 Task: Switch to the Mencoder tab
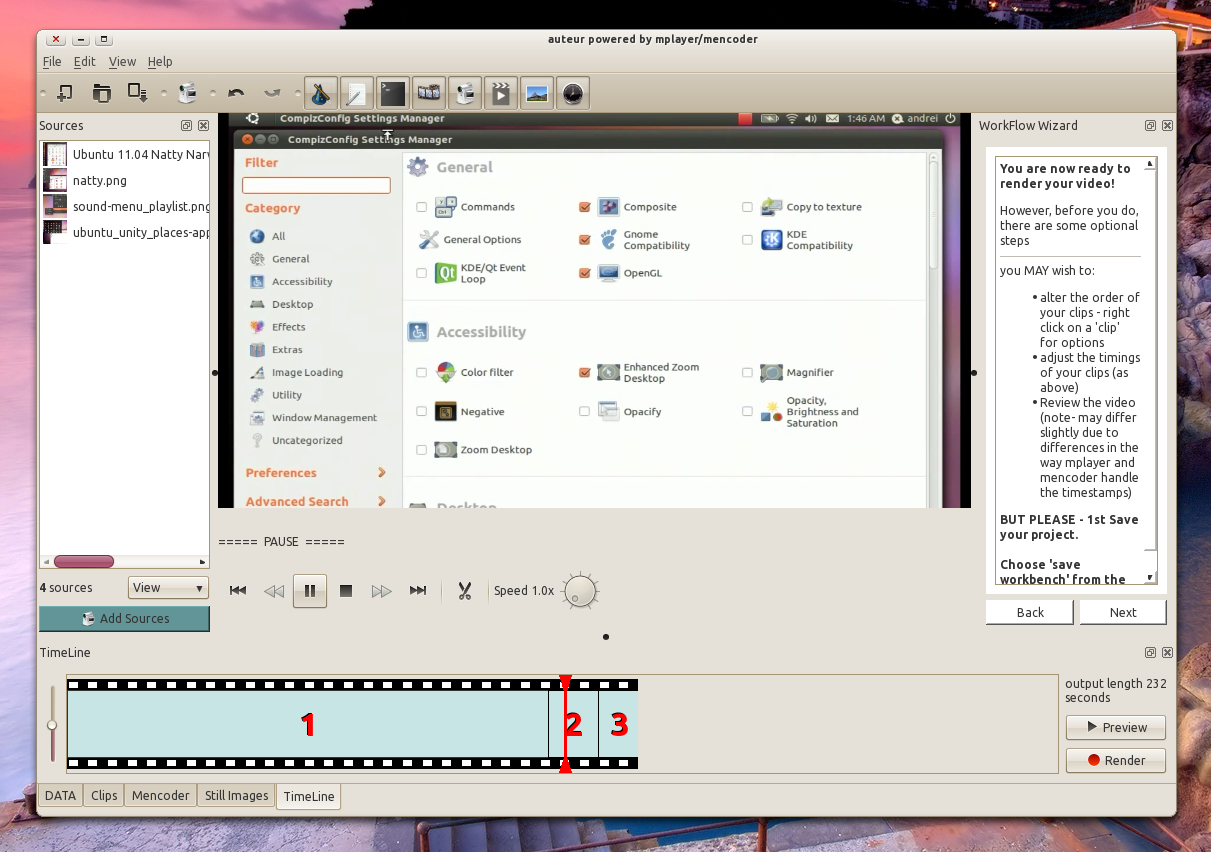tap(160, 796)
